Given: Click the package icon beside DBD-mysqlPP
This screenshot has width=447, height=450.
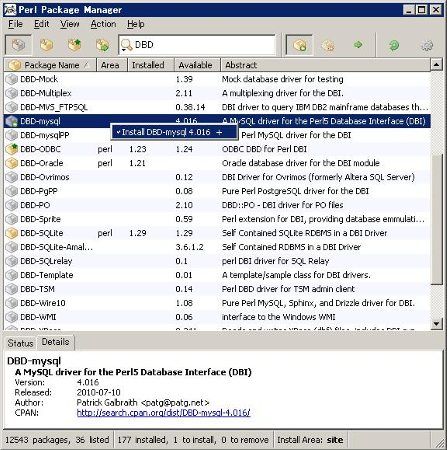Looking at the screenshot, I should 12,135.
